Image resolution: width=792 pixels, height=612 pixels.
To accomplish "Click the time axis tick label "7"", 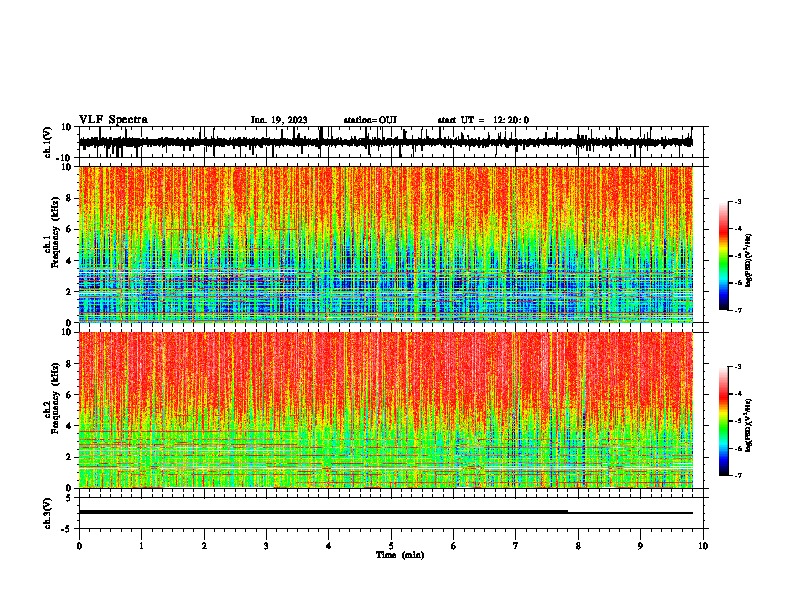I will (516, 546).
